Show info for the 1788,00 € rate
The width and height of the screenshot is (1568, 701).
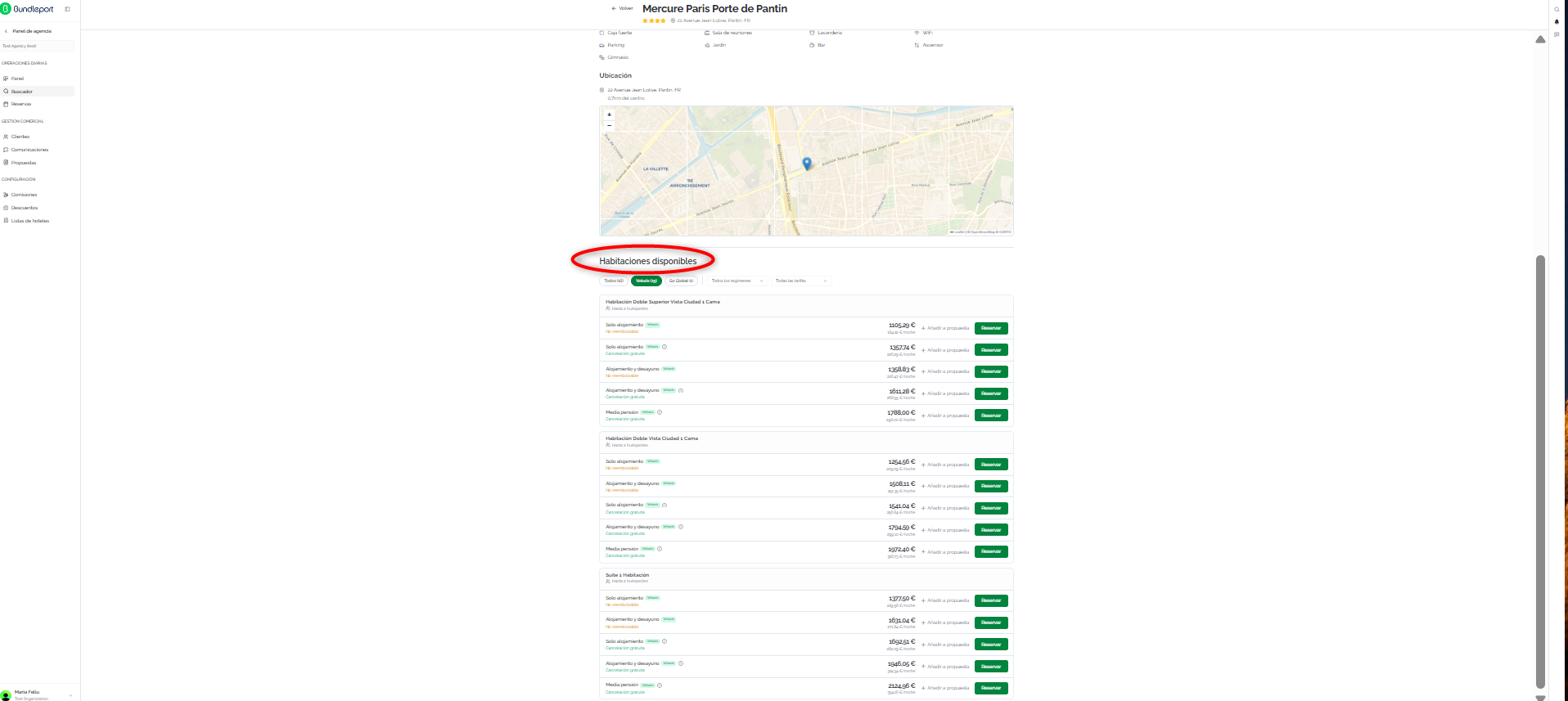point(660,412)
